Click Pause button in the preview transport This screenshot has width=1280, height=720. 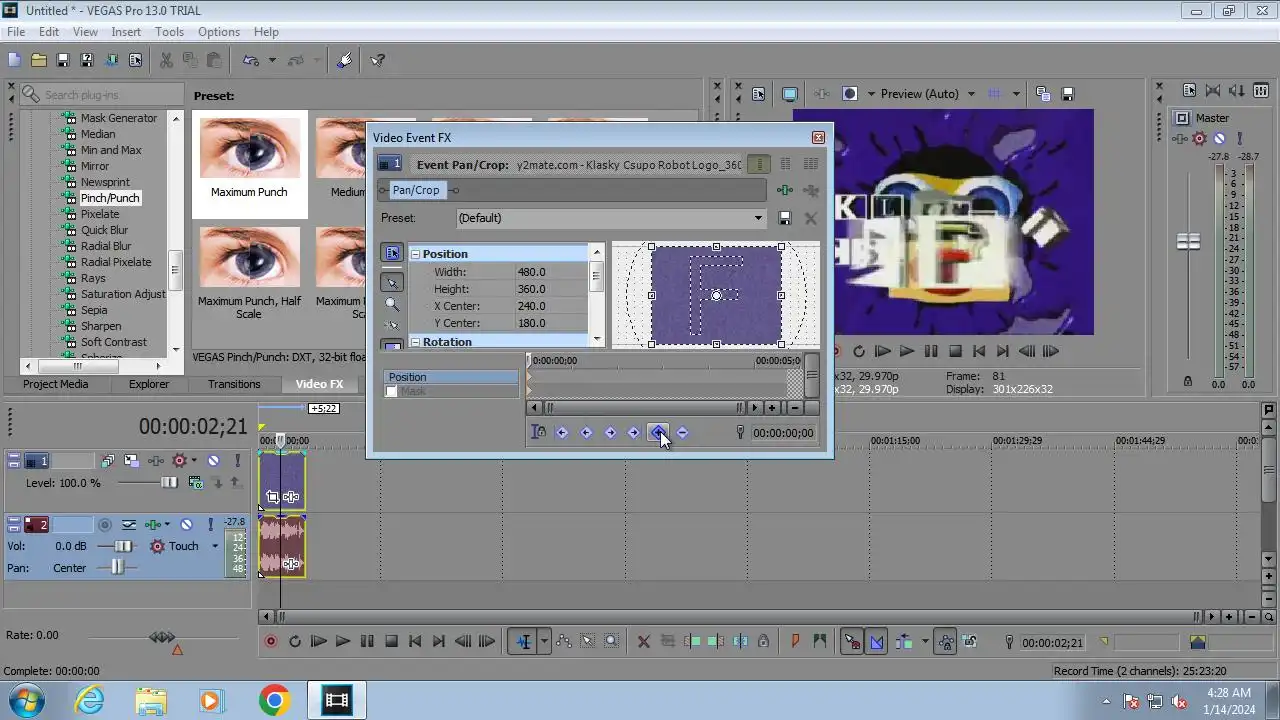[x=931, y=351]
